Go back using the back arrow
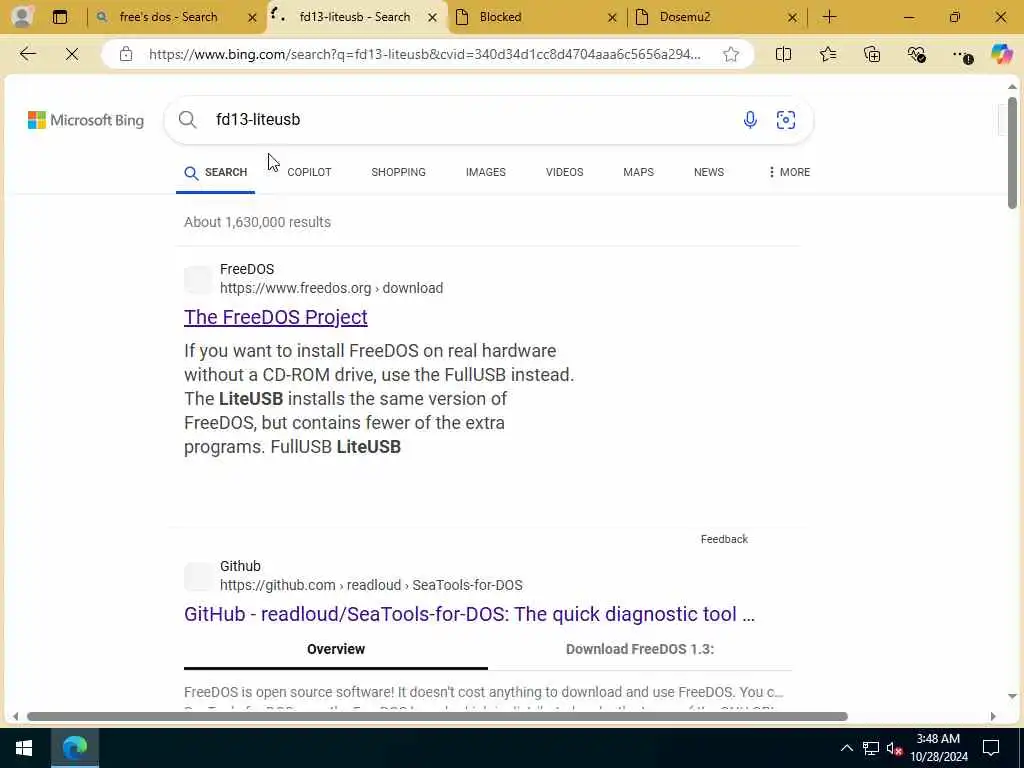Image resolution: width=1024 pixels, height=768 pixels. tap(27, 54)
